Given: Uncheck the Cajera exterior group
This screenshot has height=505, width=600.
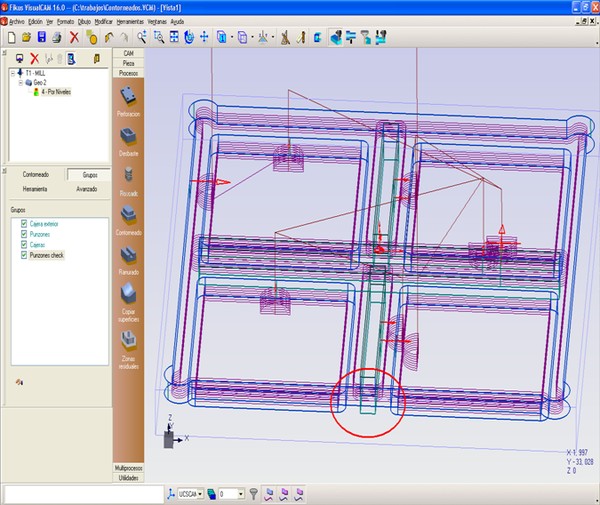Looking at the screenshot, I should pos(23,224).
